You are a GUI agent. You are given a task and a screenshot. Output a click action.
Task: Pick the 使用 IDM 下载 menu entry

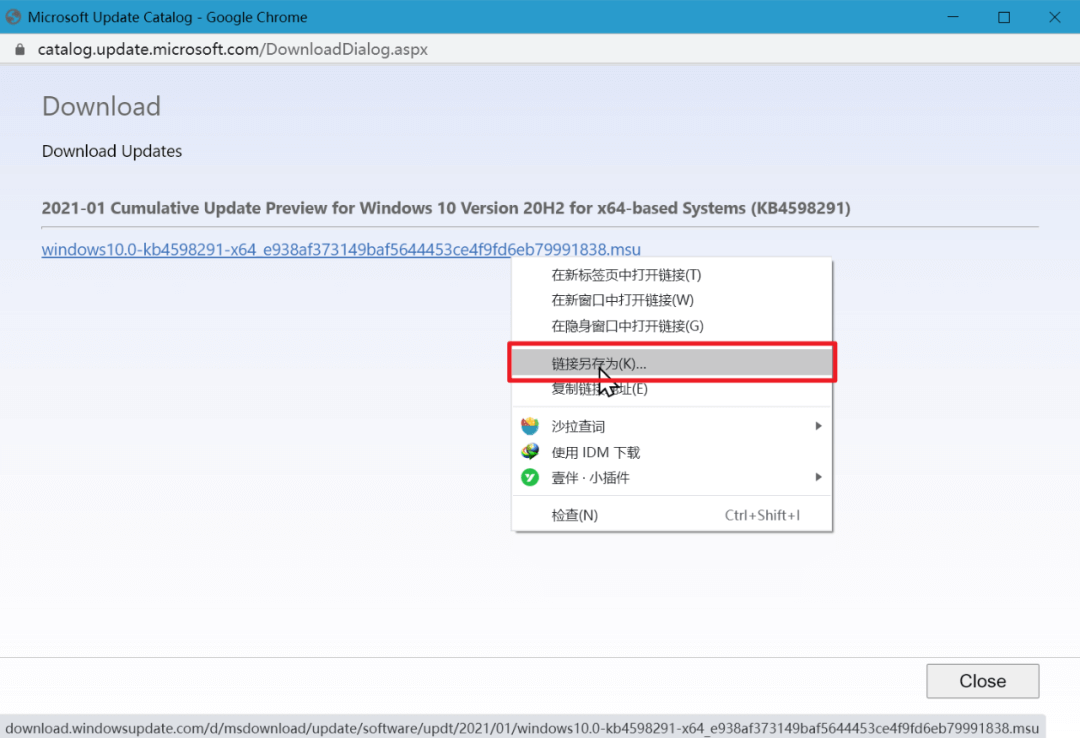click(596, 452)
